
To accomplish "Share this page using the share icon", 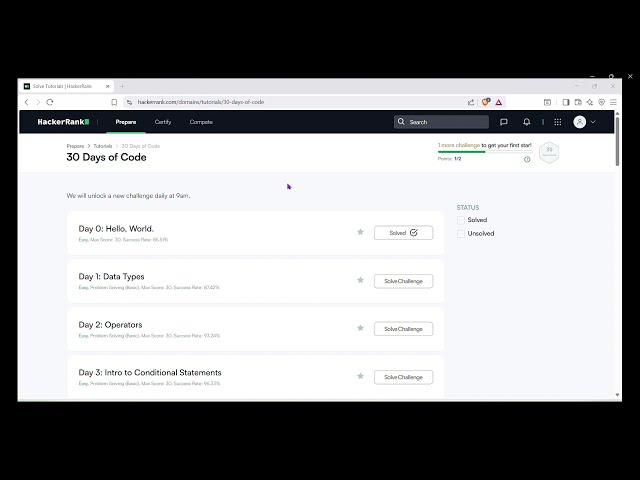I will (471, 102).
